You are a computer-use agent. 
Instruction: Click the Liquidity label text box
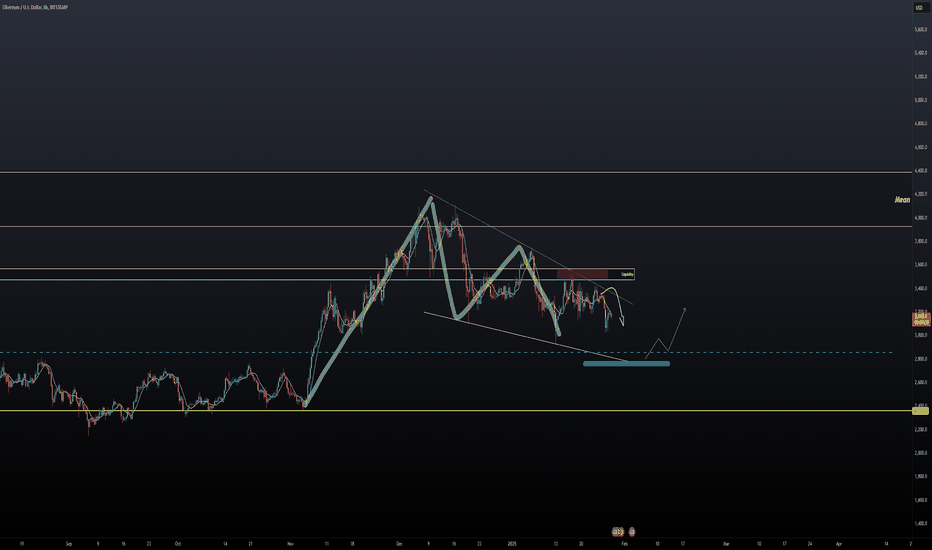tap(627, 274)
